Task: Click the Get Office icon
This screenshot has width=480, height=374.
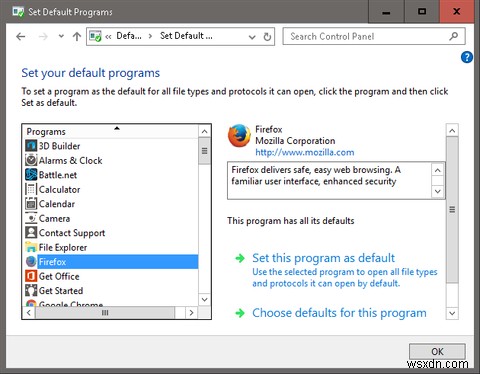Action: 31,276
